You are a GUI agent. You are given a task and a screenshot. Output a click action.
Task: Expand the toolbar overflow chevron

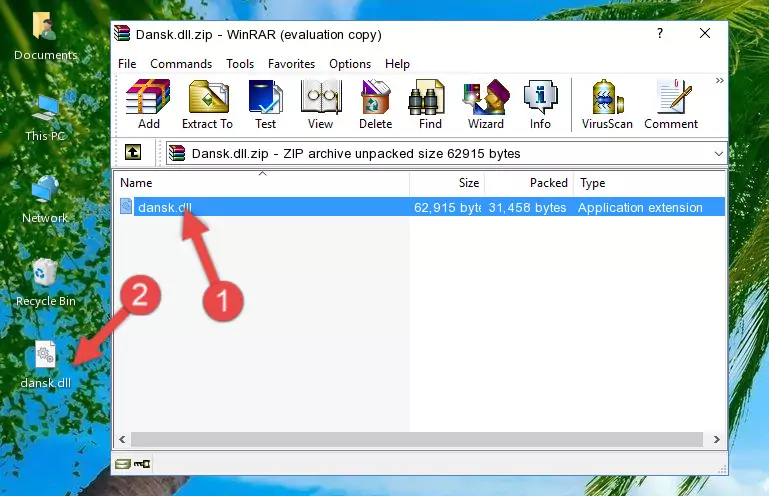tap(719, 80)
